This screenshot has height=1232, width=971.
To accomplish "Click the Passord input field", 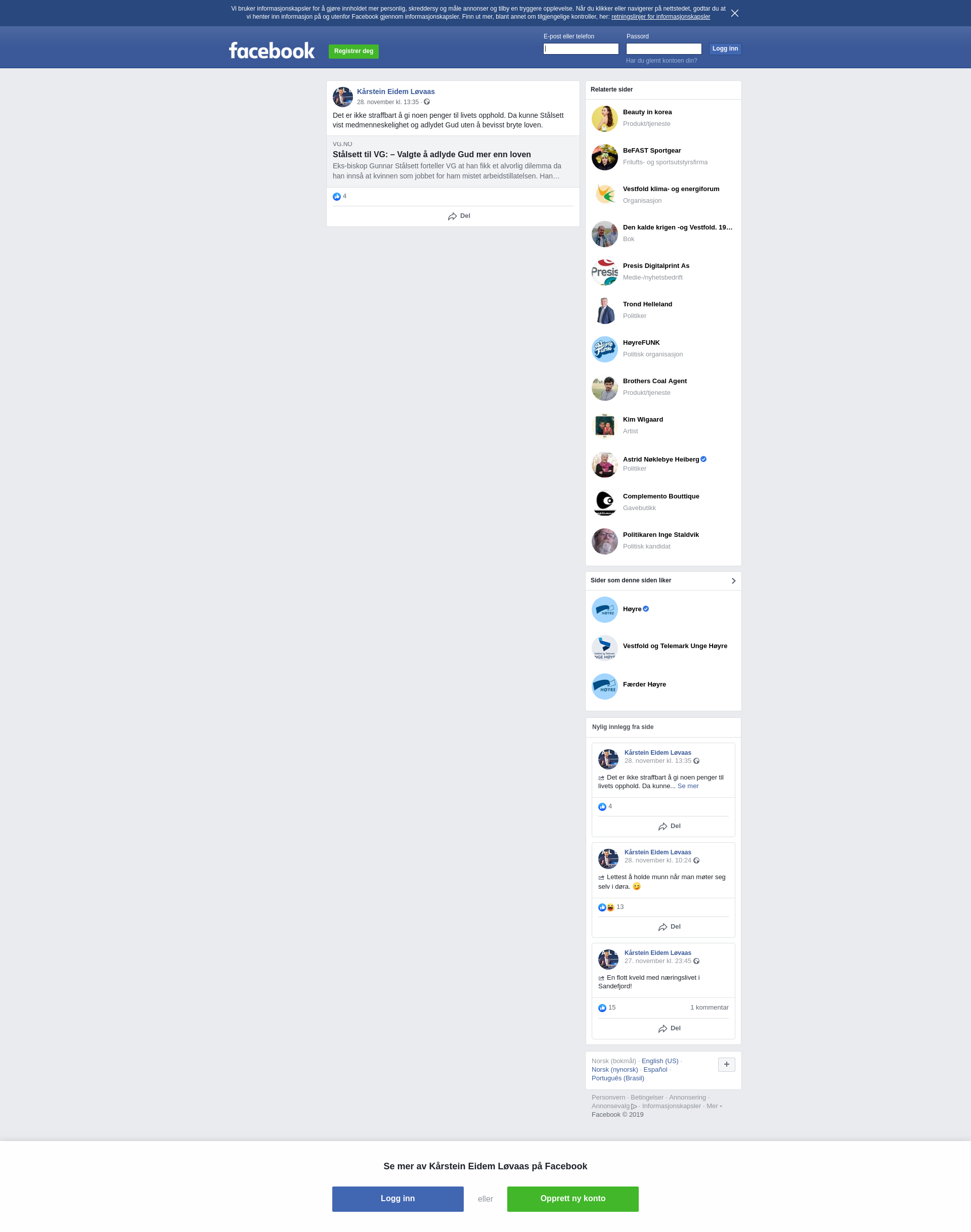I will (664, 49).
